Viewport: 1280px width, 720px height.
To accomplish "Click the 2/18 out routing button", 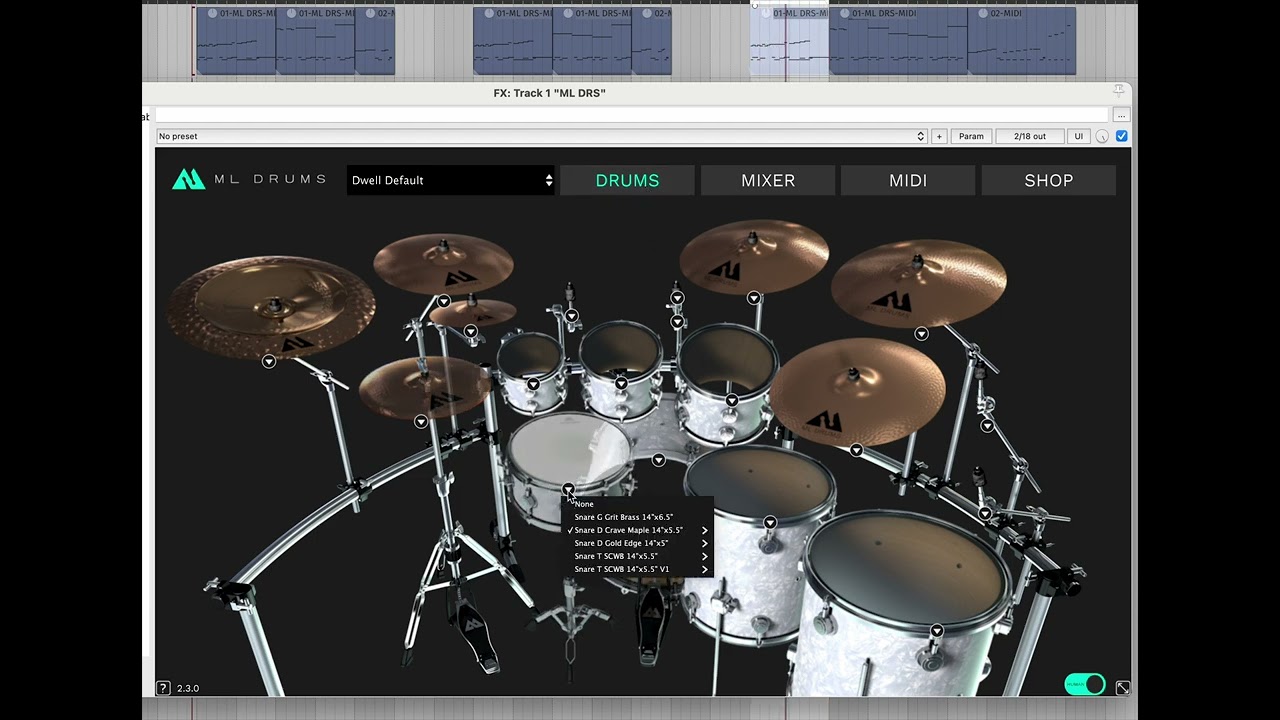I will click(1029, 136).
